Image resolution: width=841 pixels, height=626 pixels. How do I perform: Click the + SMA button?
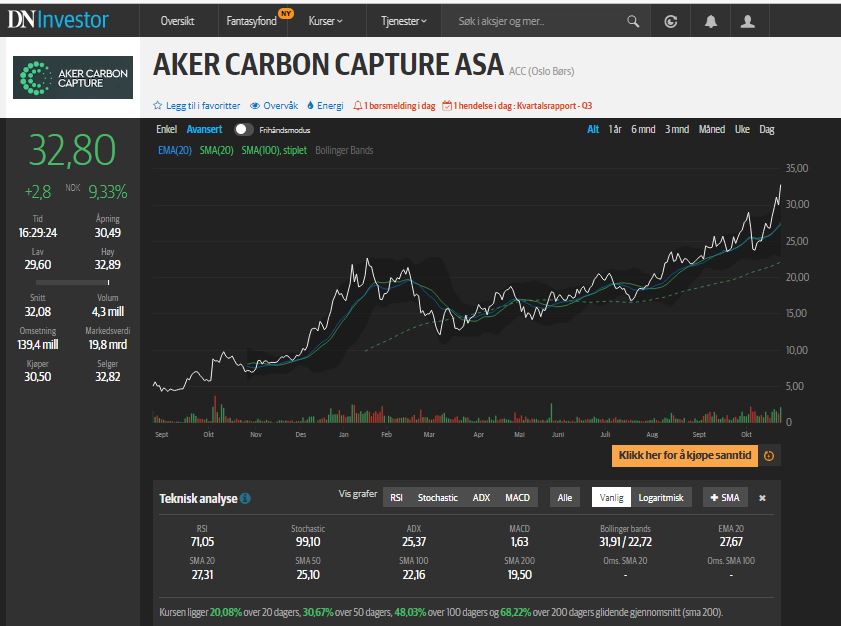725,497
